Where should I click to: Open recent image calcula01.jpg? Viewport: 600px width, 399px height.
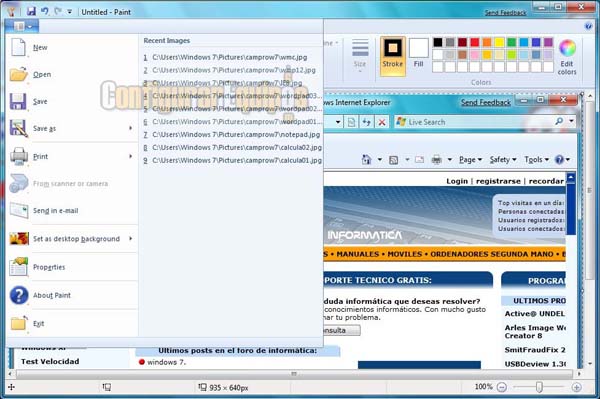pyautogui.click(x=233, y=161)
